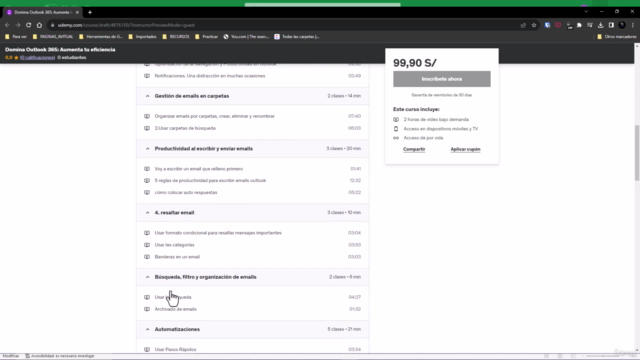Click 5 reglas de productividad lesson title
This screenshot has height=360, width=640.
[x=210, y=180]
